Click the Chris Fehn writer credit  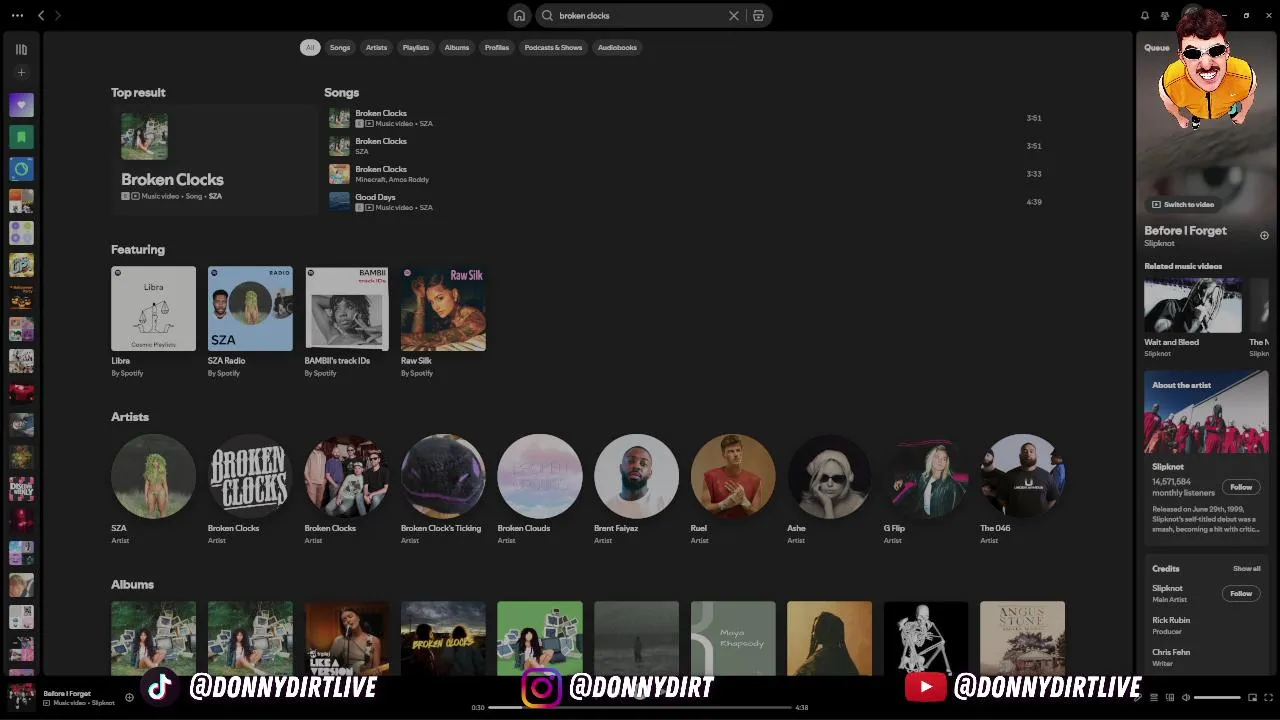point(1171,652)
